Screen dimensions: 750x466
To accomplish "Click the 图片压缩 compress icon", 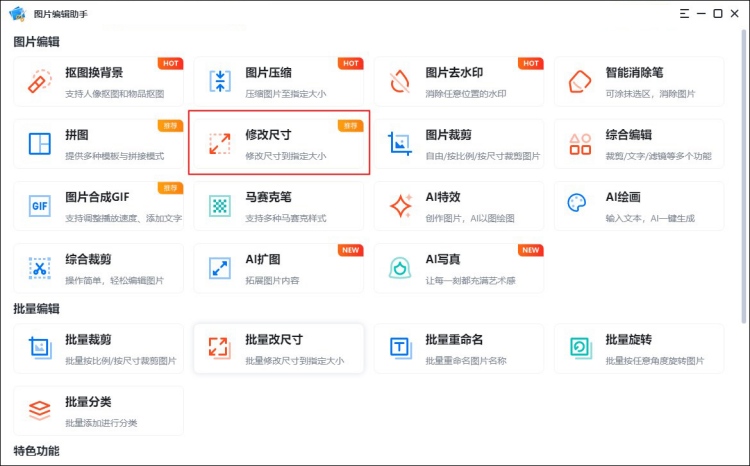I will (220, 81).
